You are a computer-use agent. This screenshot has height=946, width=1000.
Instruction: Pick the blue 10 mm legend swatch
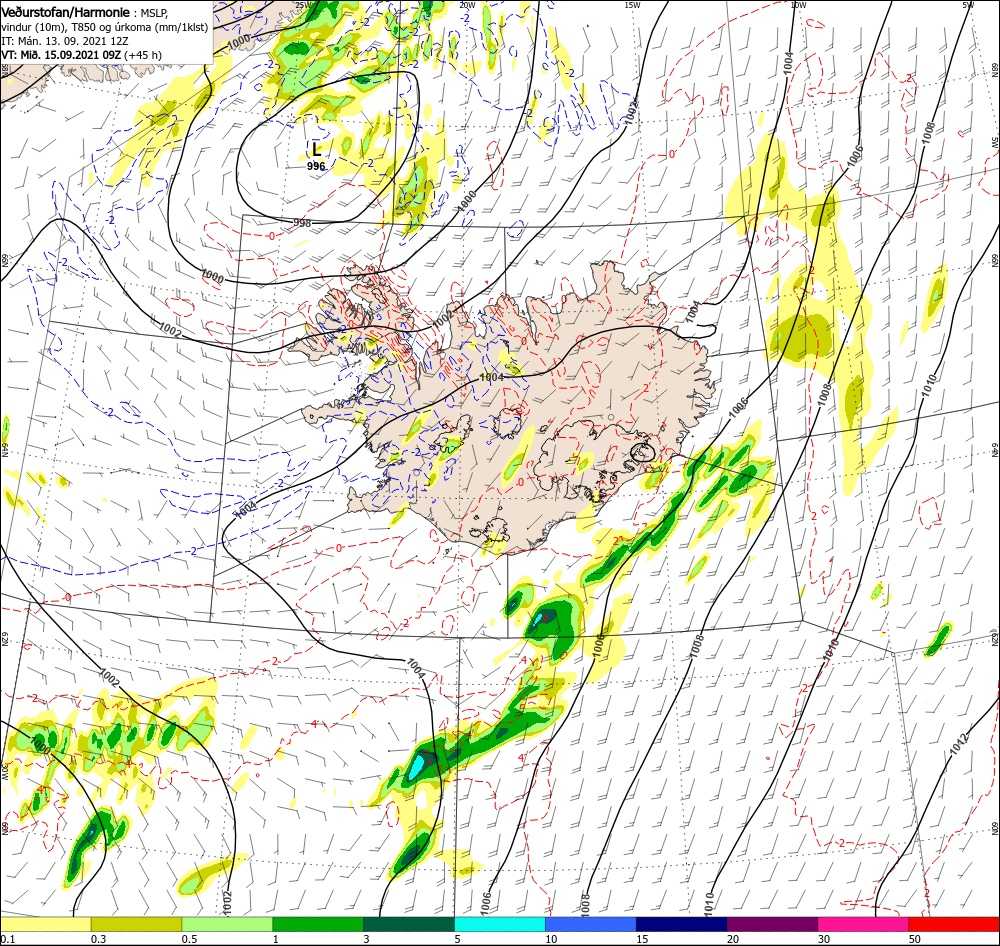point(591,924)
